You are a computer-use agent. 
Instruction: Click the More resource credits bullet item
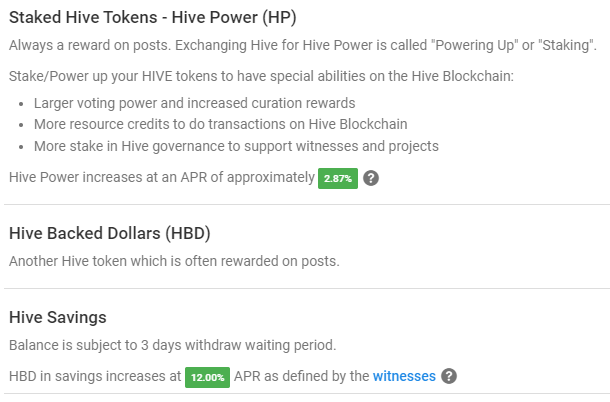point(221,124)
